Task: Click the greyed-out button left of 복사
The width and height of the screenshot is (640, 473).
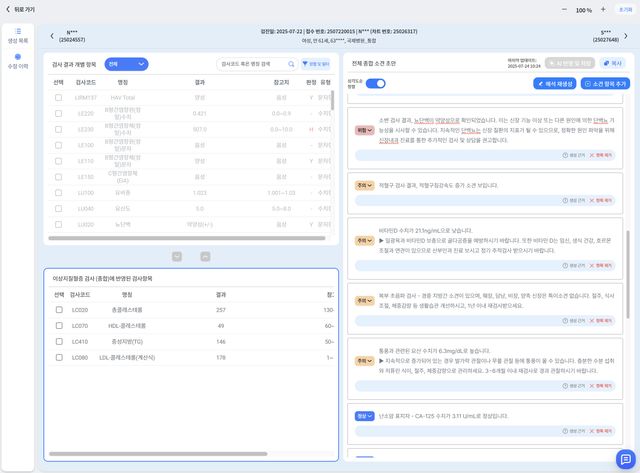Action: click(x=570, y=63)
